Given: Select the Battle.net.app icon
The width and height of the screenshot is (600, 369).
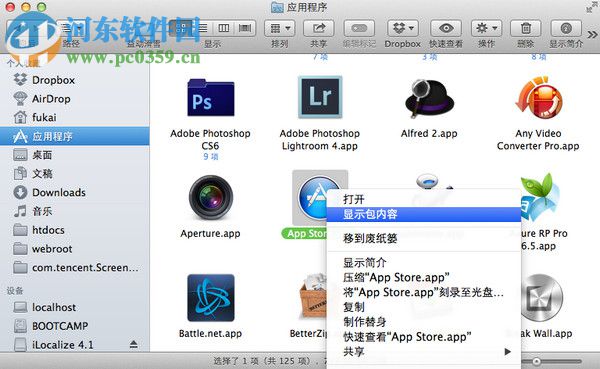Looking at the screenshot, I should [210, 298].
